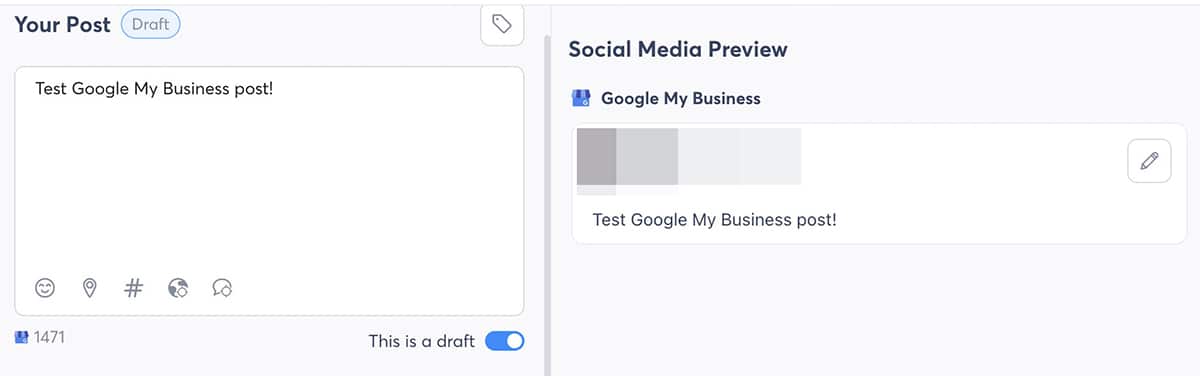Click the preview post text

point(714,219)
